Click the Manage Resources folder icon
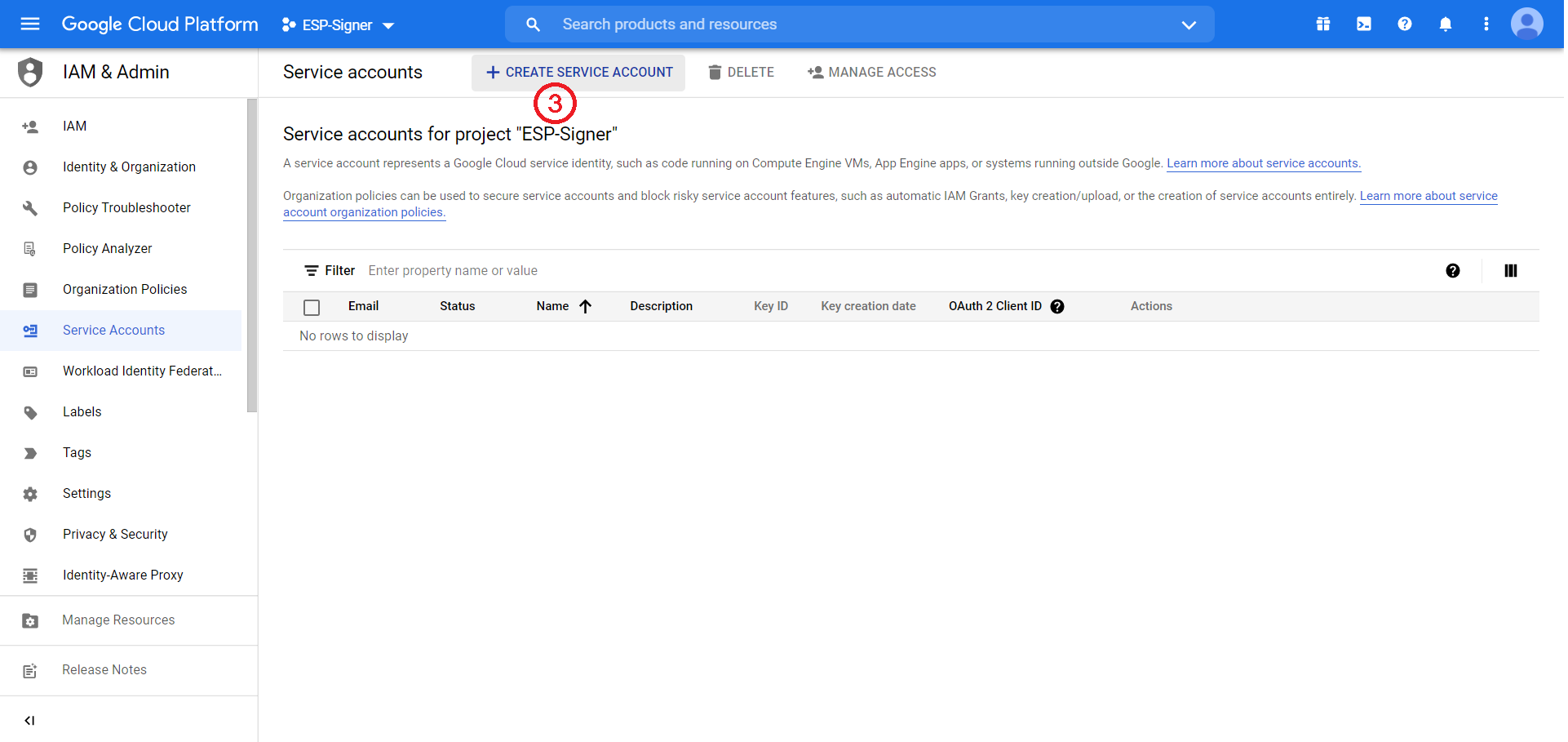 [x=30, y=620]
